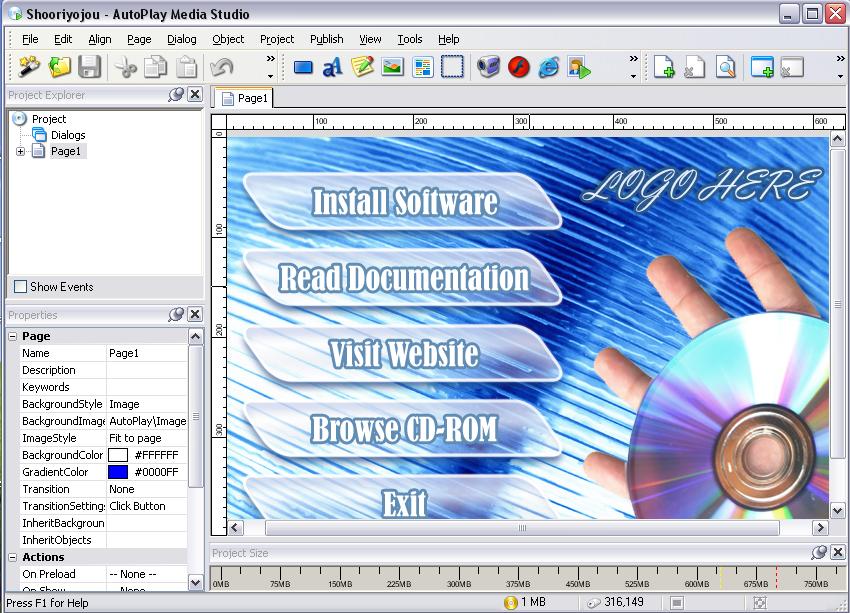Insert a Video object with camcorder icon
The width and height of the screenshot is (850, 613).
(488, 67)
